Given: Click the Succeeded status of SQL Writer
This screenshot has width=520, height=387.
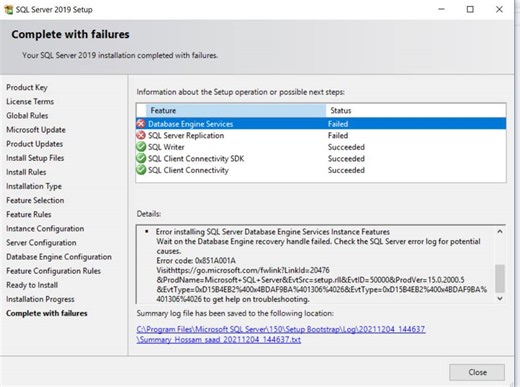Looking at the screenshot, I should coord(346,147).
